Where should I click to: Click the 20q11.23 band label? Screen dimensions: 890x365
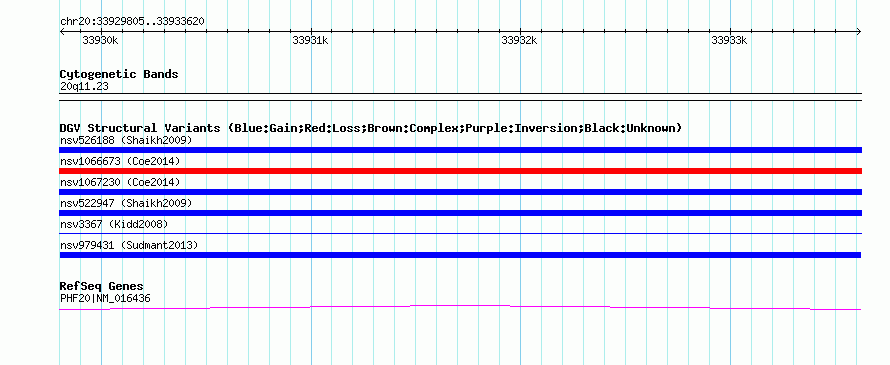[x=84, y=87]
